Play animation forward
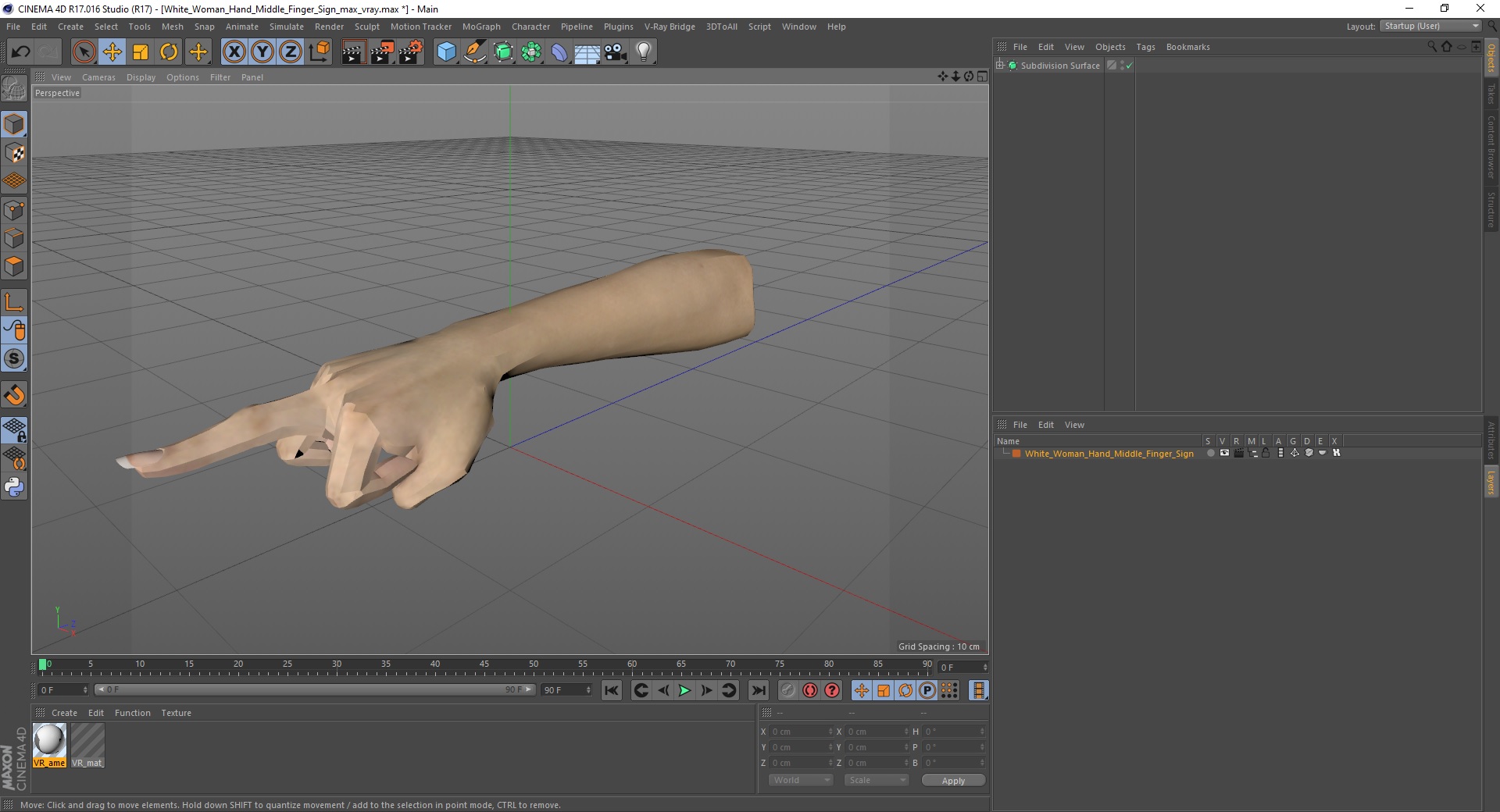1500x812 pixels. pos(684,690)
